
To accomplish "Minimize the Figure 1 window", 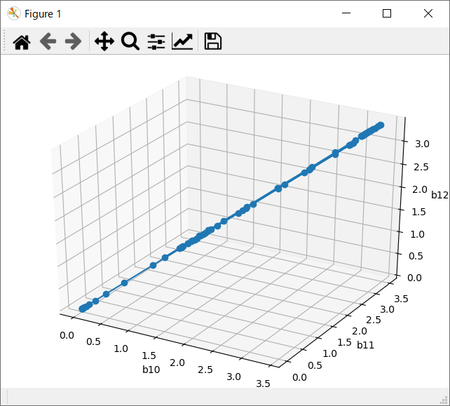I will point(346,13).
